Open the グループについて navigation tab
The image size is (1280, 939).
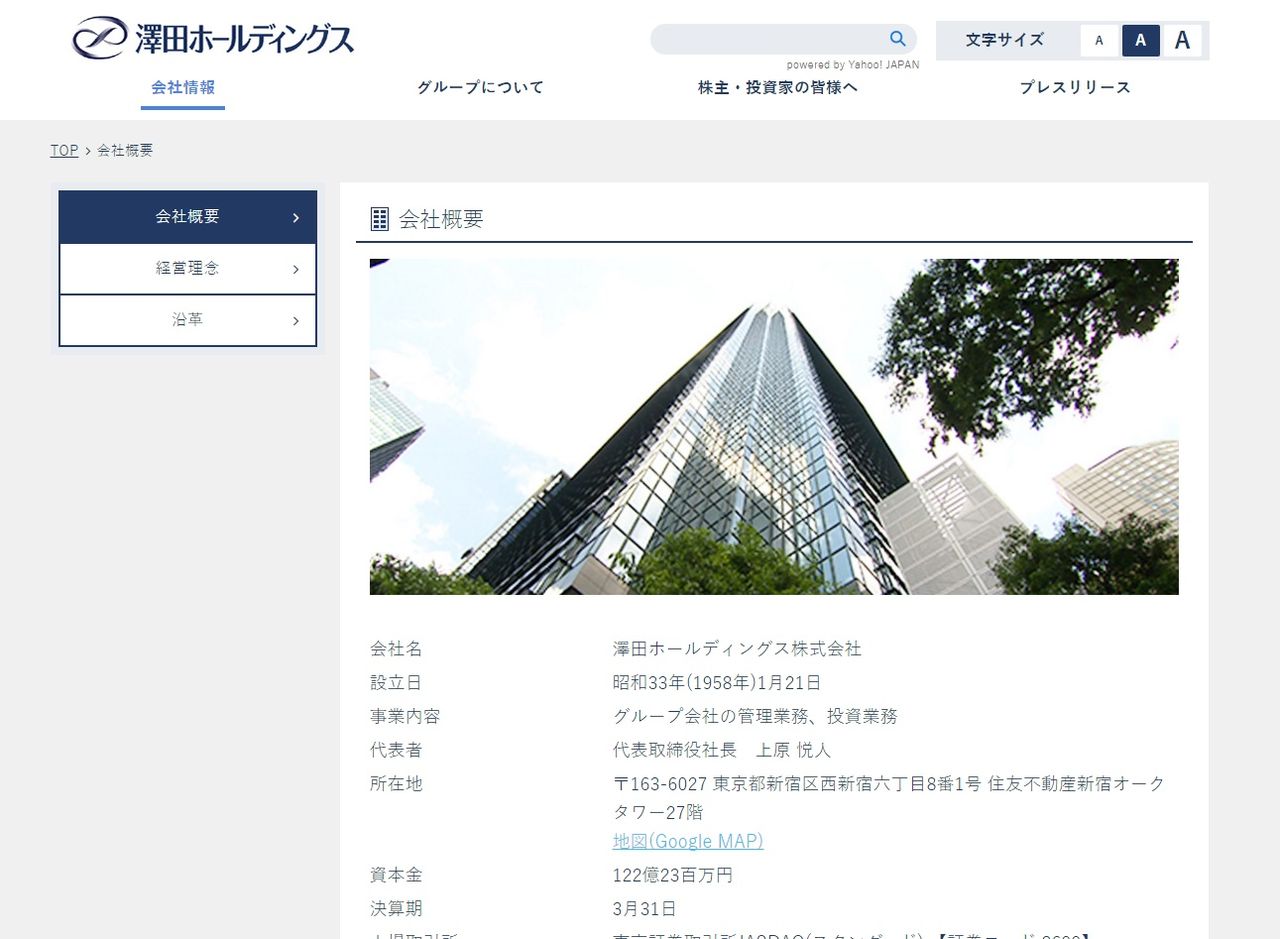coord(481,88)
